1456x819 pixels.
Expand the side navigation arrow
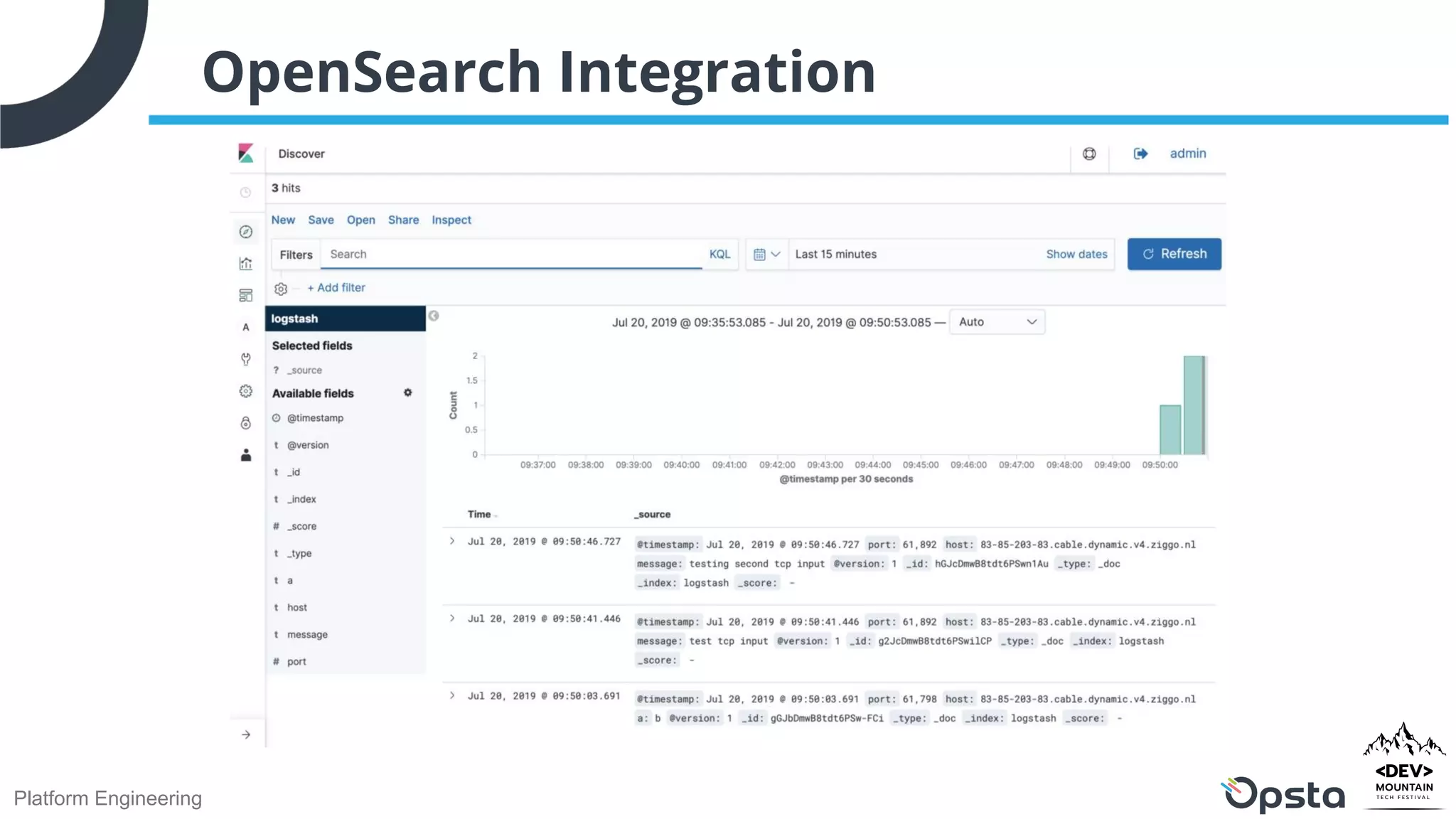pos(246,734)
